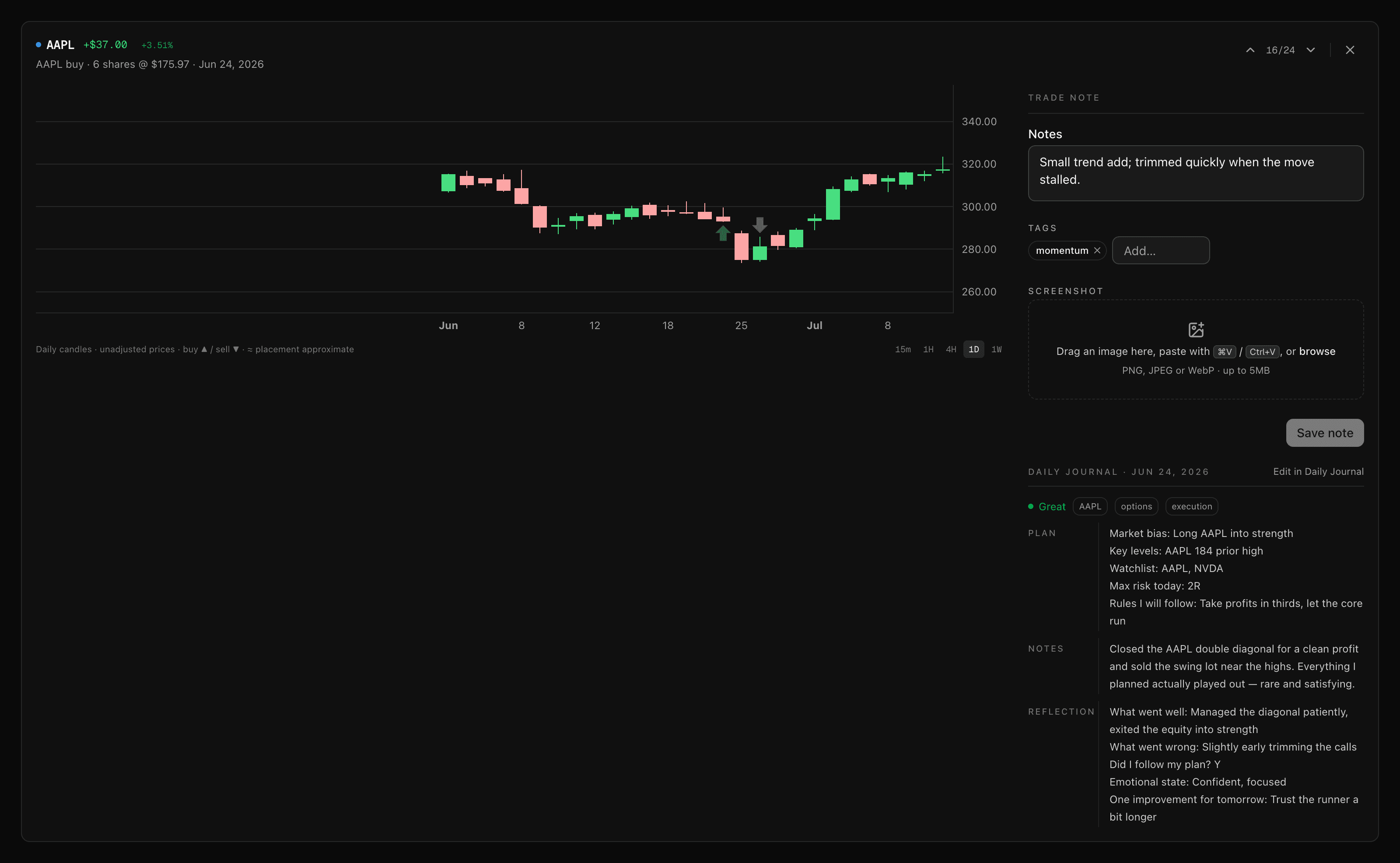This screenshot has height=863, width=1400.
Task: Click the Ctrl+V keyboard shortcut hint
Action: [x=1262, y=351]
